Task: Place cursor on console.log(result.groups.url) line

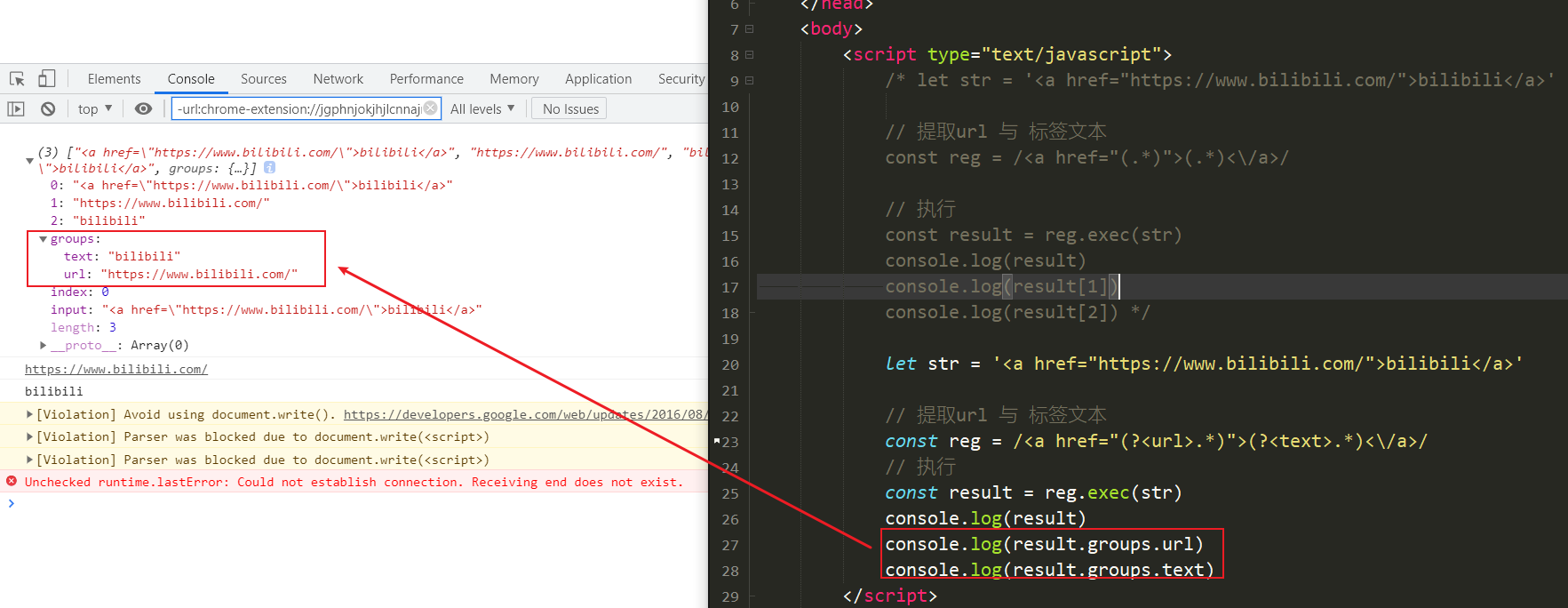Action: click(1044, 544)
